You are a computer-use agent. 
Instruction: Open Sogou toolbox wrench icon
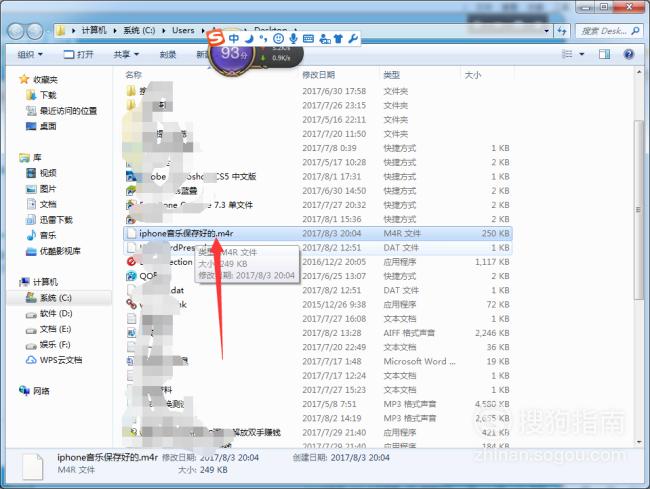(x=353, y=39)
